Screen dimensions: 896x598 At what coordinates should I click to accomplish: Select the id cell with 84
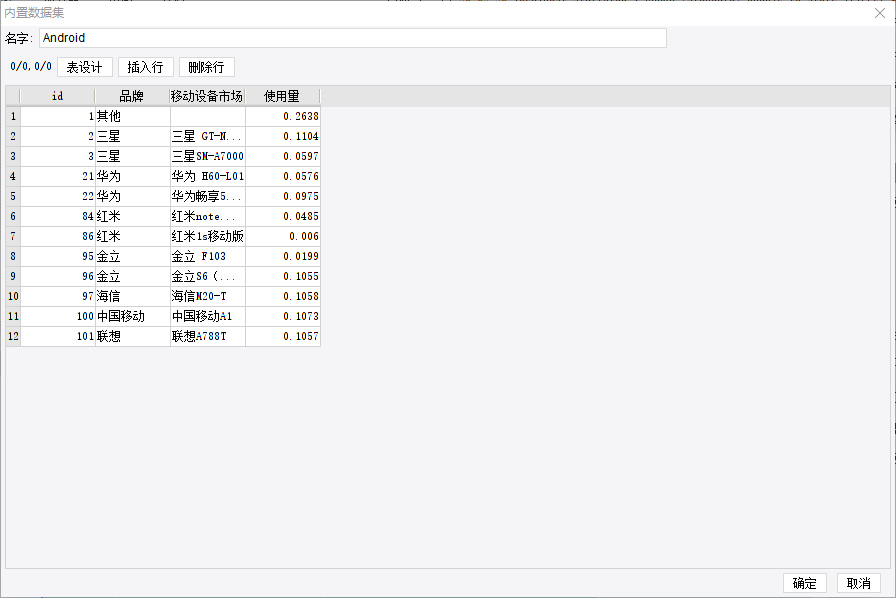pos(58,216)
